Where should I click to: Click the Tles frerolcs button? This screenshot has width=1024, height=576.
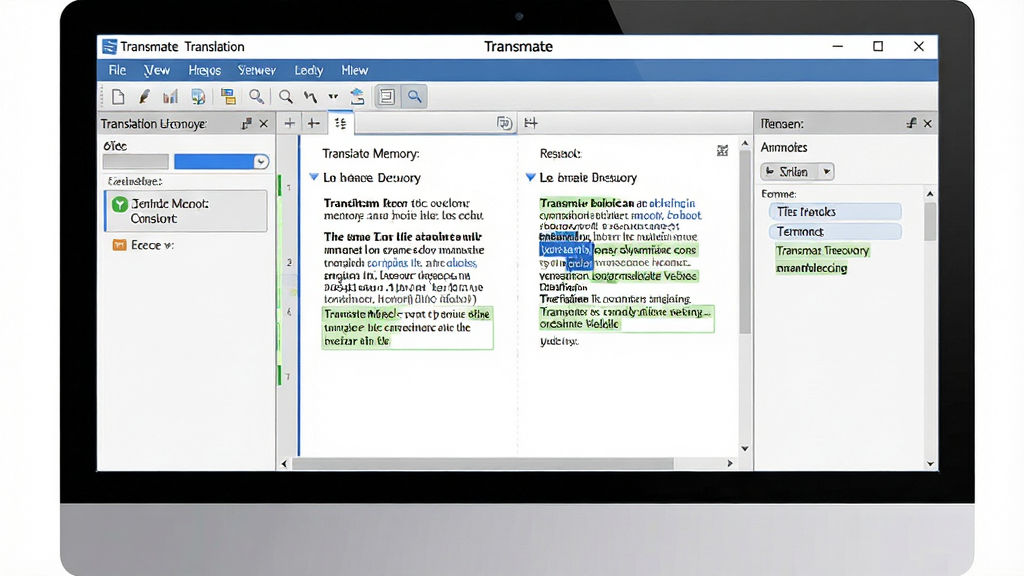[835, 212]
